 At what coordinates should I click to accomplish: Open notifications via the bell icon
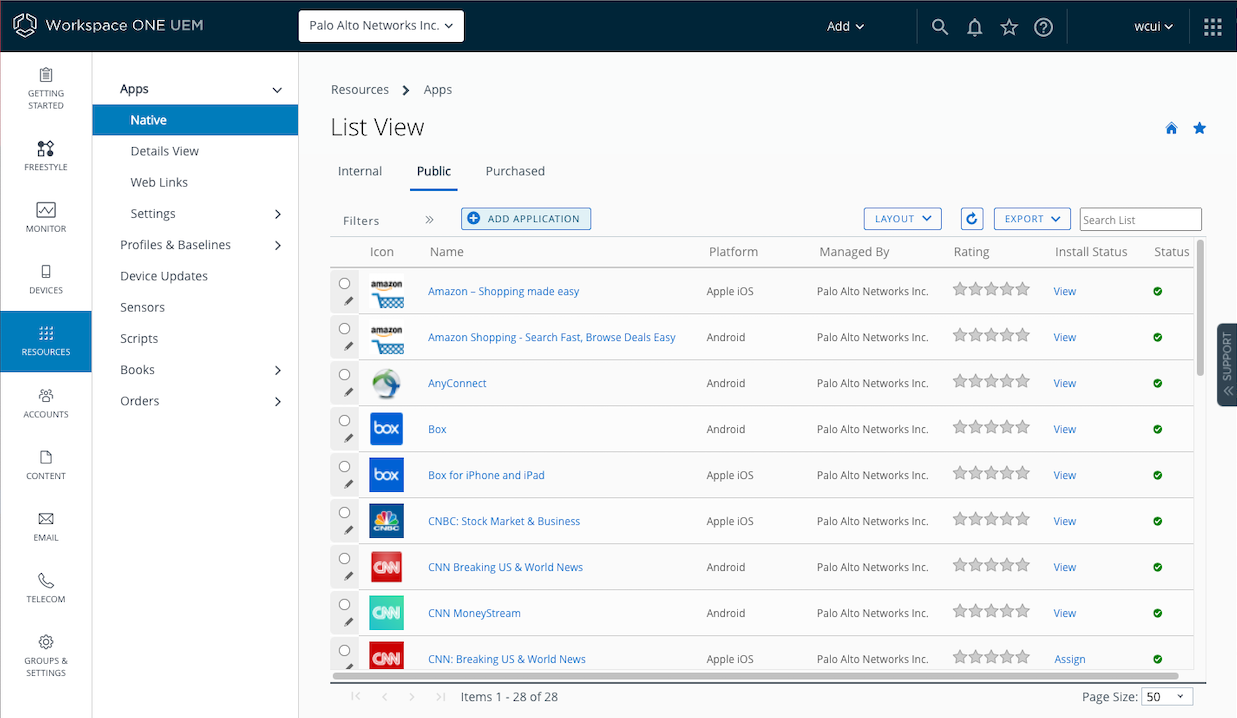[974, 27]
